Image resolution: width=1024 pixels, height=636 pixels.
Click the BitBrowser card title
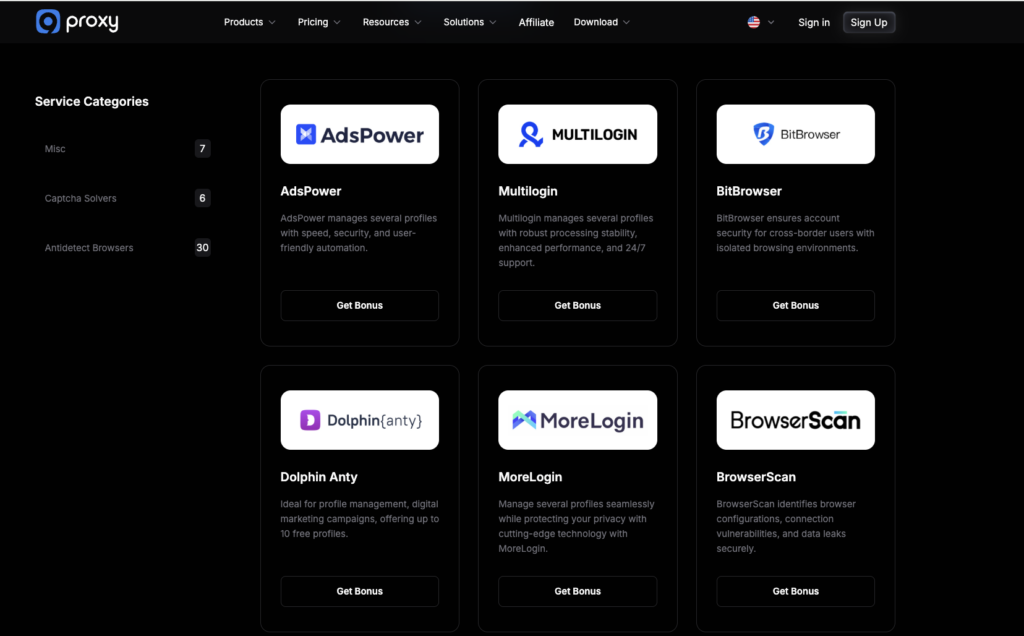click(749, 191)
